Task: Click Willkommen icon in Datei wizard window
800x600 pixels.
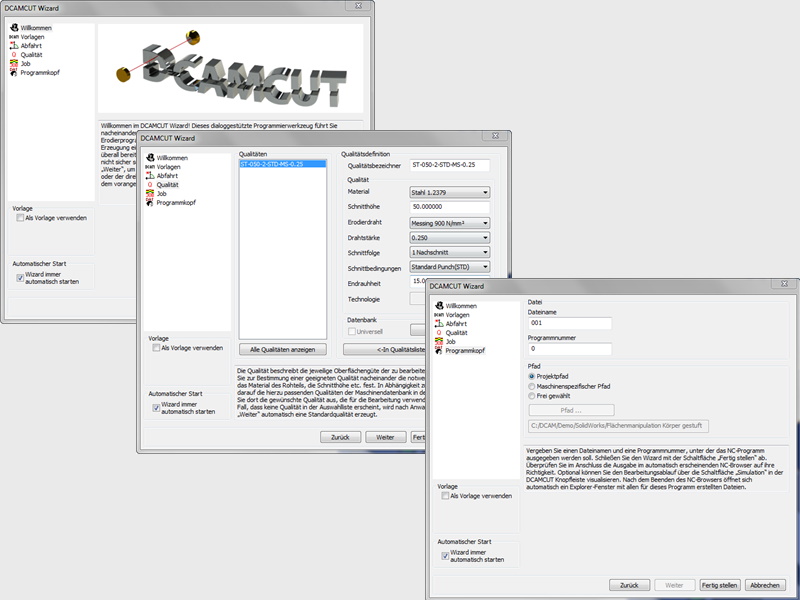Action: coord(439,306)
